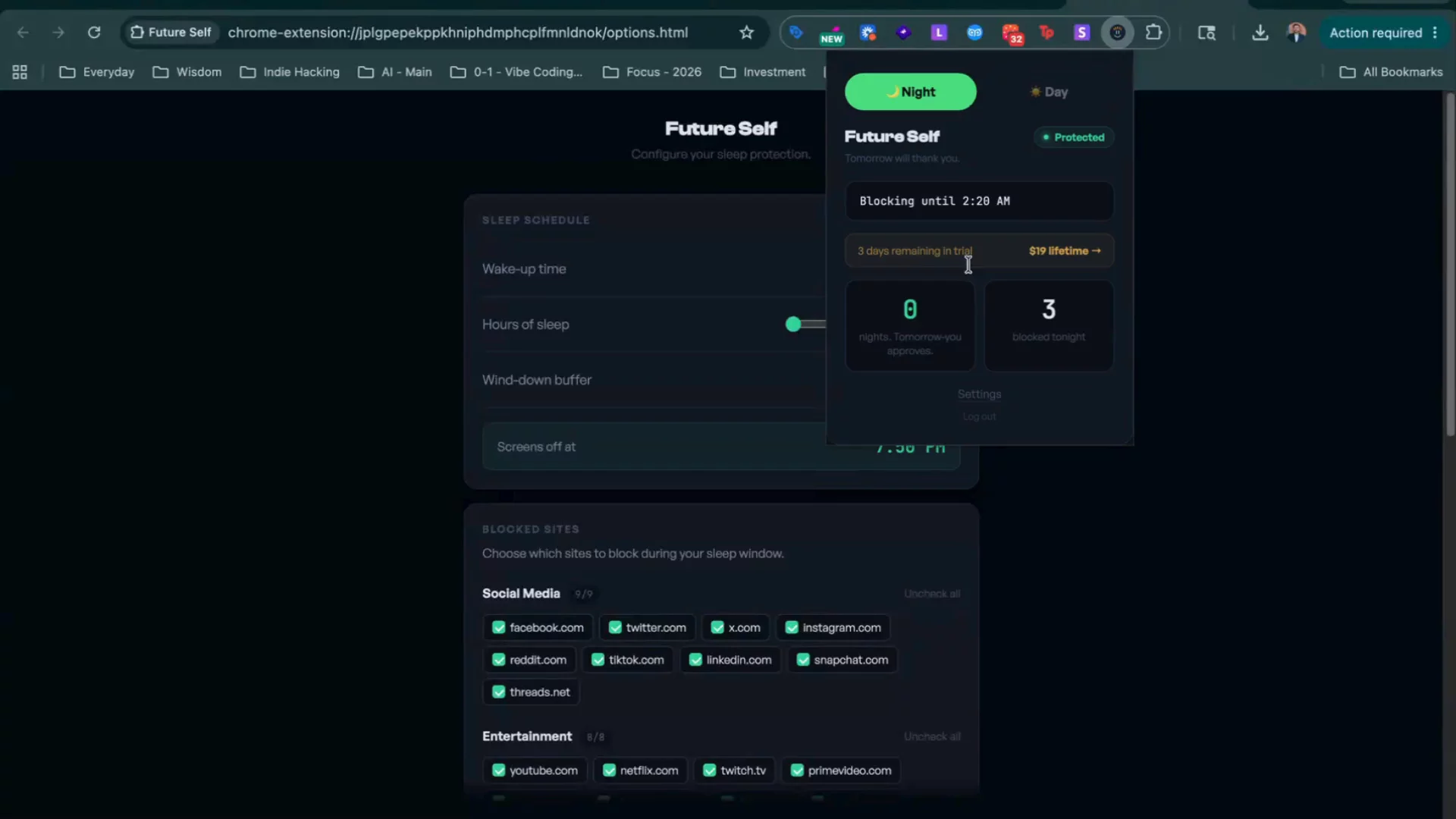
Task: Click the Protected status badge
Action: [1074, 137]
